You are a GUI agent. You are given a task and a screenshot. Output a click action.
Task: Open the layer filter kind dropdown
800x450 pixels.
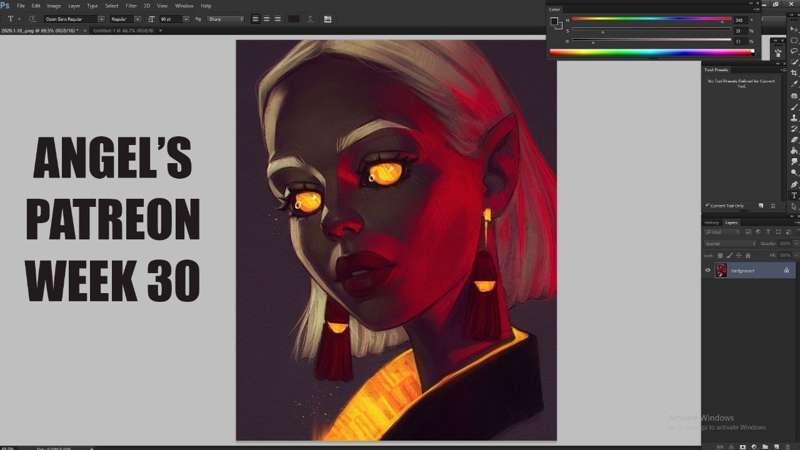(720, 232)
